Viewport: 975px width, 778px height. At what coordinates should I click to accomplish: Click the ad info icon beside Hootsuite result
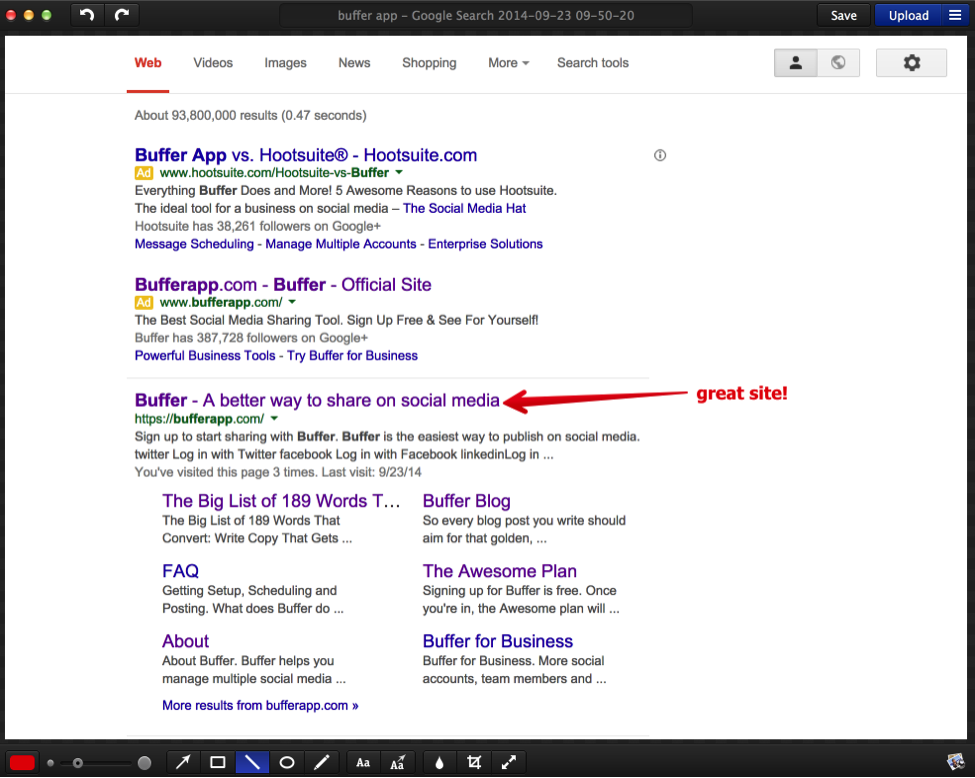[x=660, y=155]
